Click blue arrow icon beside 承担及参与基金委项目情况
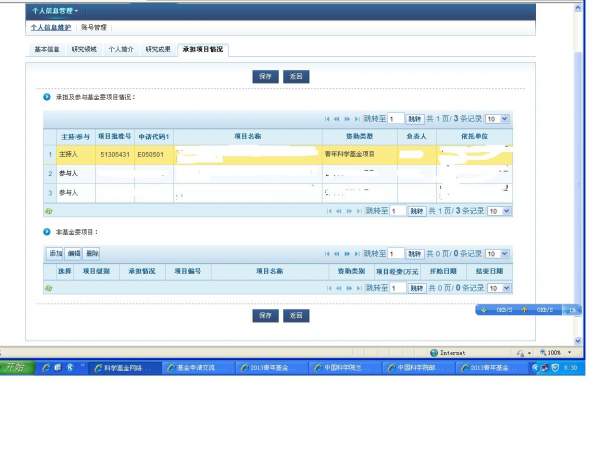The image size is (600, 450). click(47, 97)
